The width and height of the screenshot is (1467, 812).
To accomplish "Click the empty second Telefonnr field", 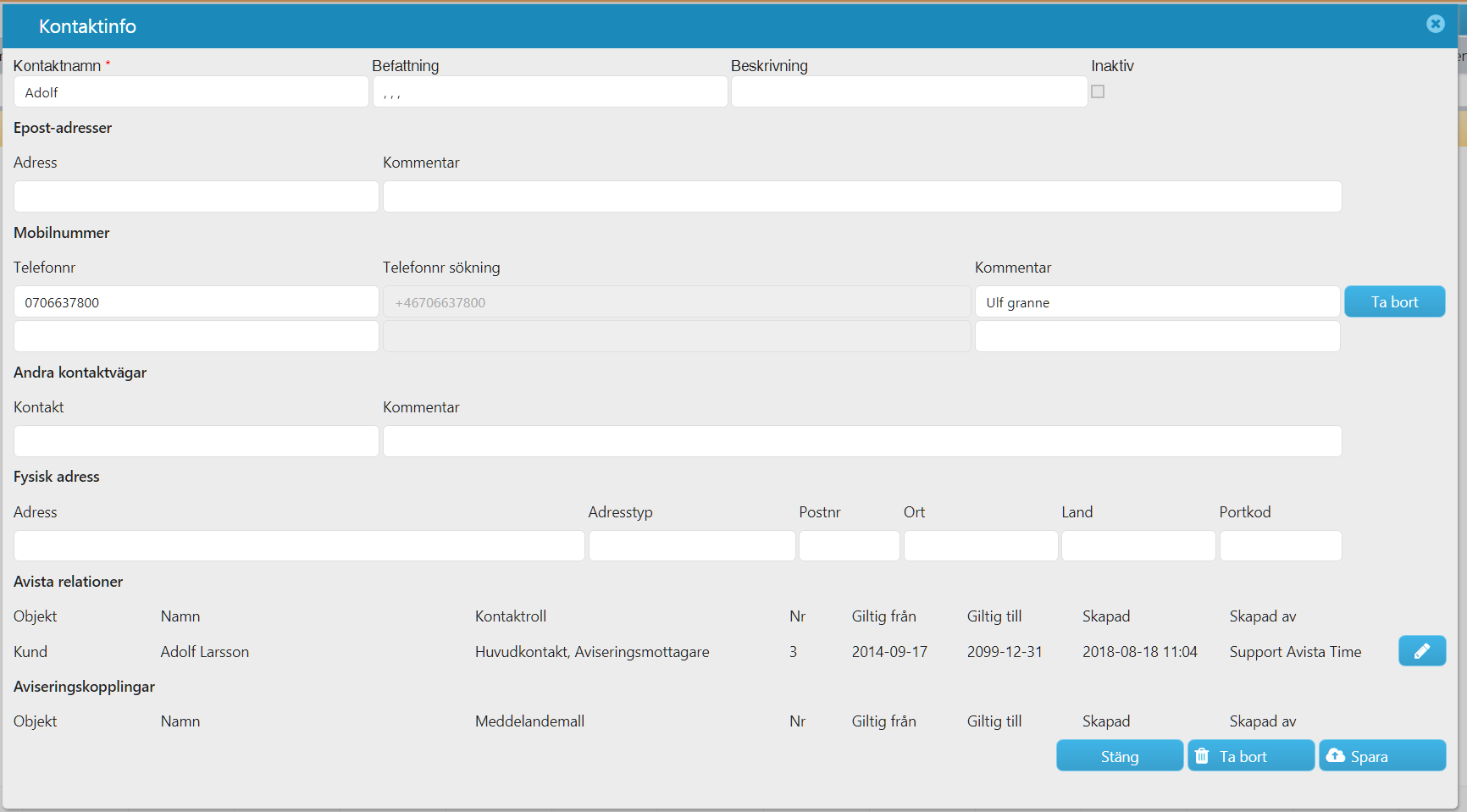I will coord(197,336).
